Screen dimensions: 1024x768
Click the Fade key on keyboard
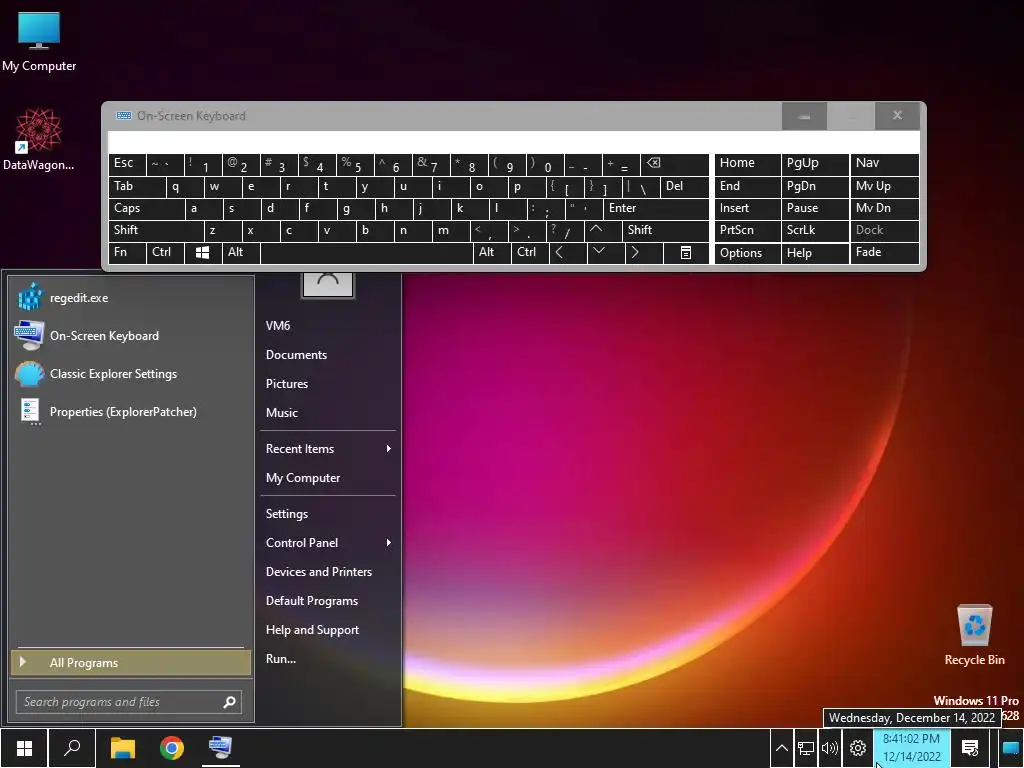[884, 253]
